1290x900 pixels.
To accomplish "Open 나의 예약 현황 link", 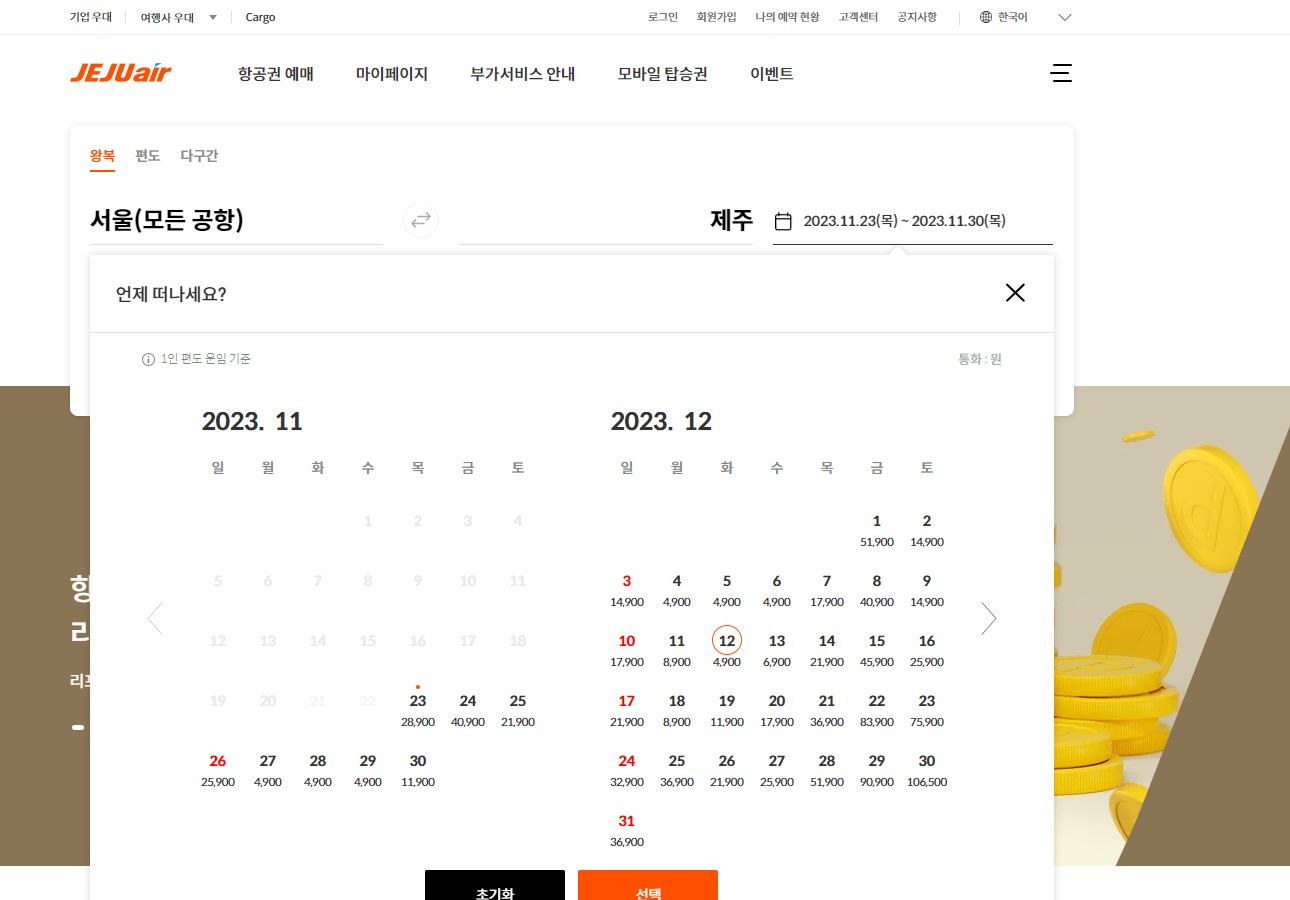I will click(788, 17).
